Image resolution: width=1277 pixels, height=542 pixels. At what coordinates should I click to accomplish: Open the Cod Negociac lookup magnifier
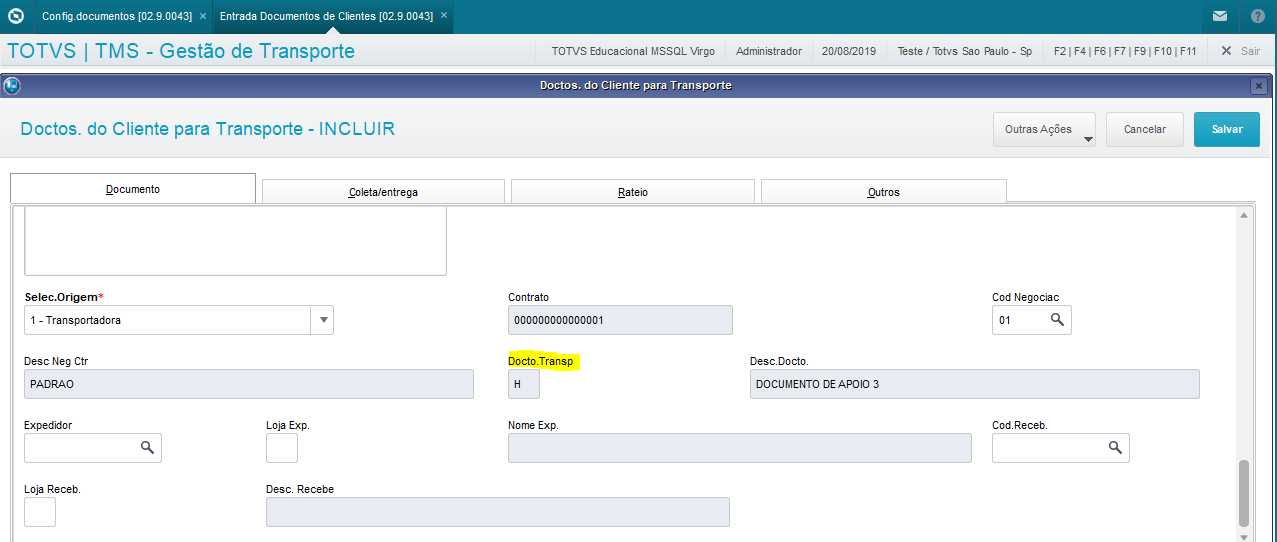pos(1057,320)
